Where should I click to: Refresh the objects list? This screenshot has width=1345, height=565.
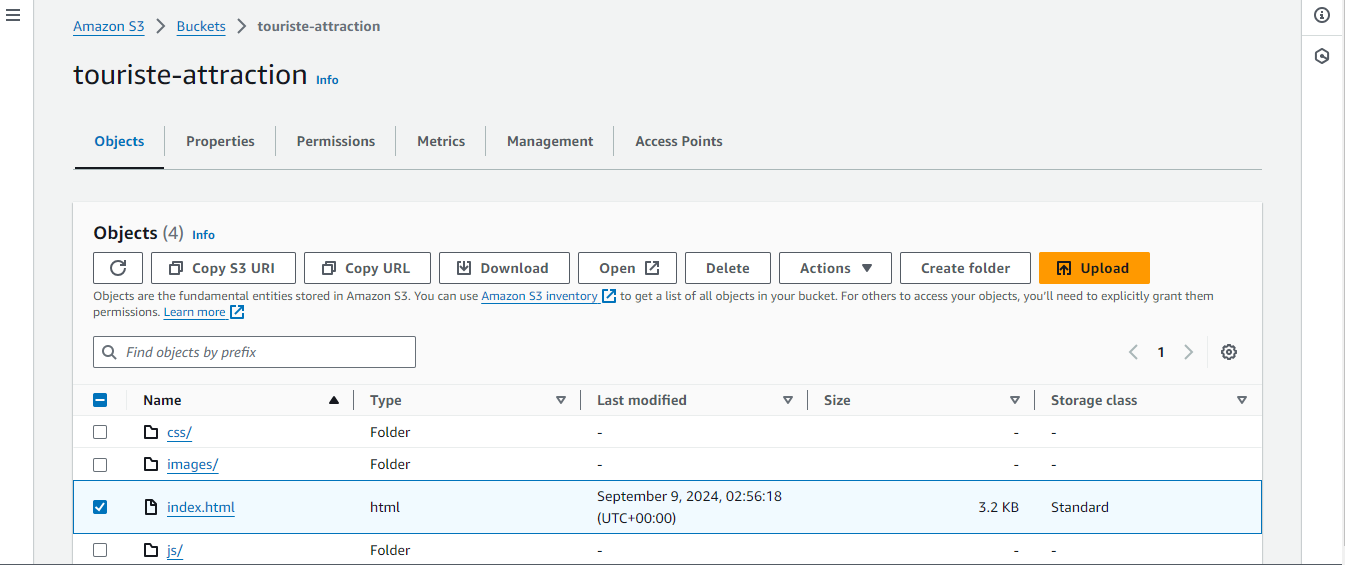(118, 268)
